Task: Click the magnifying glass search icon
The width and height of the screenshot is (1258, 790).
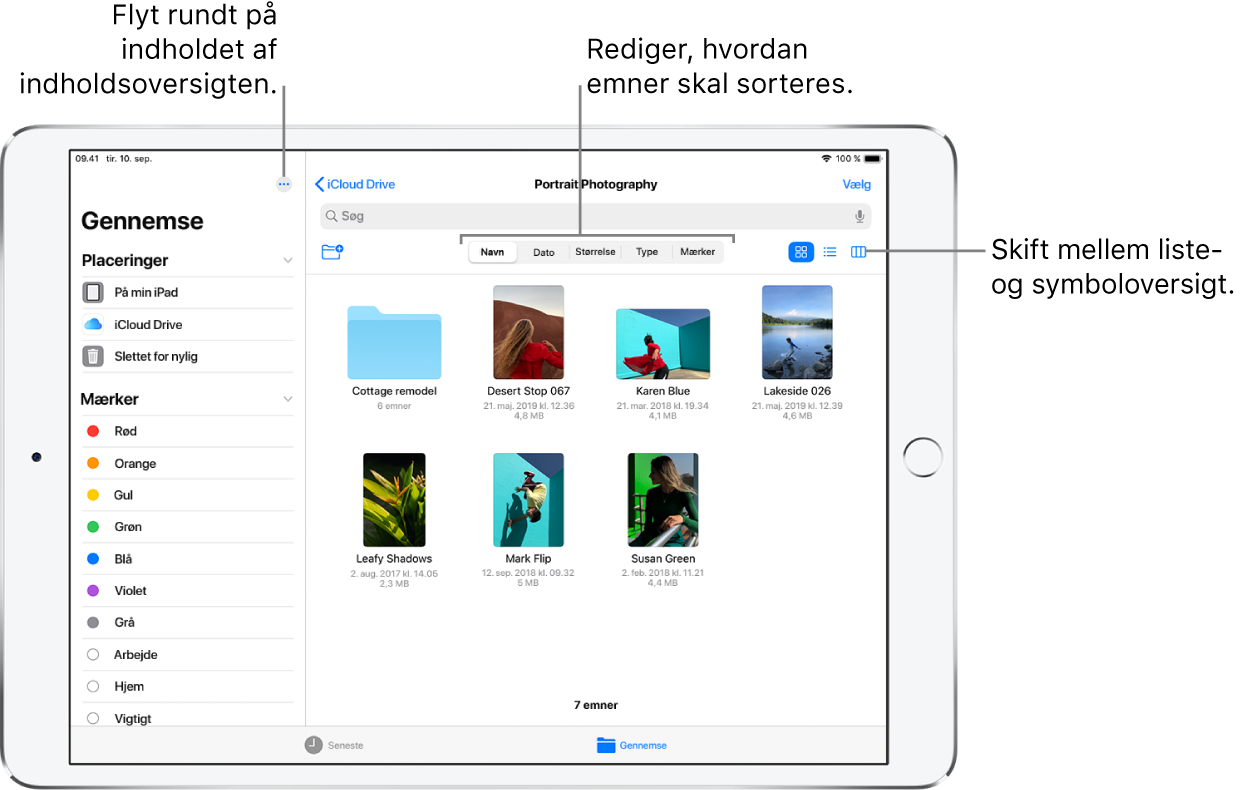Action: click(331, 216)
